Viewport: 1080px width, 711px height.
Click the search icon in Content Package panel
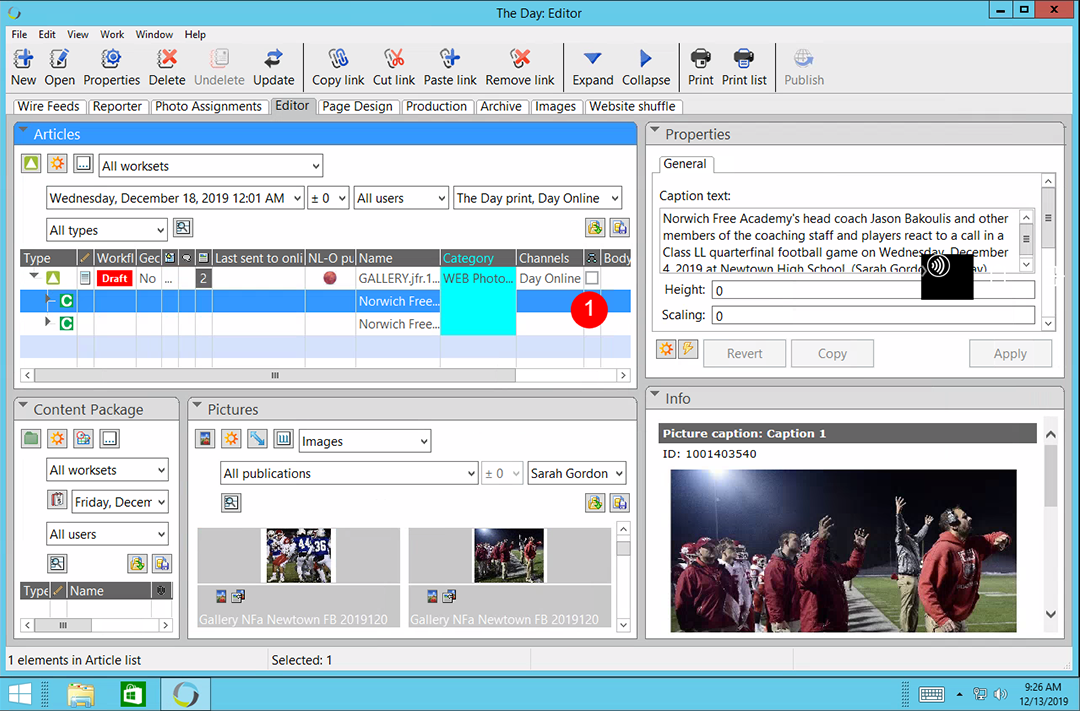pyautogui.click(x=57, y=564)
